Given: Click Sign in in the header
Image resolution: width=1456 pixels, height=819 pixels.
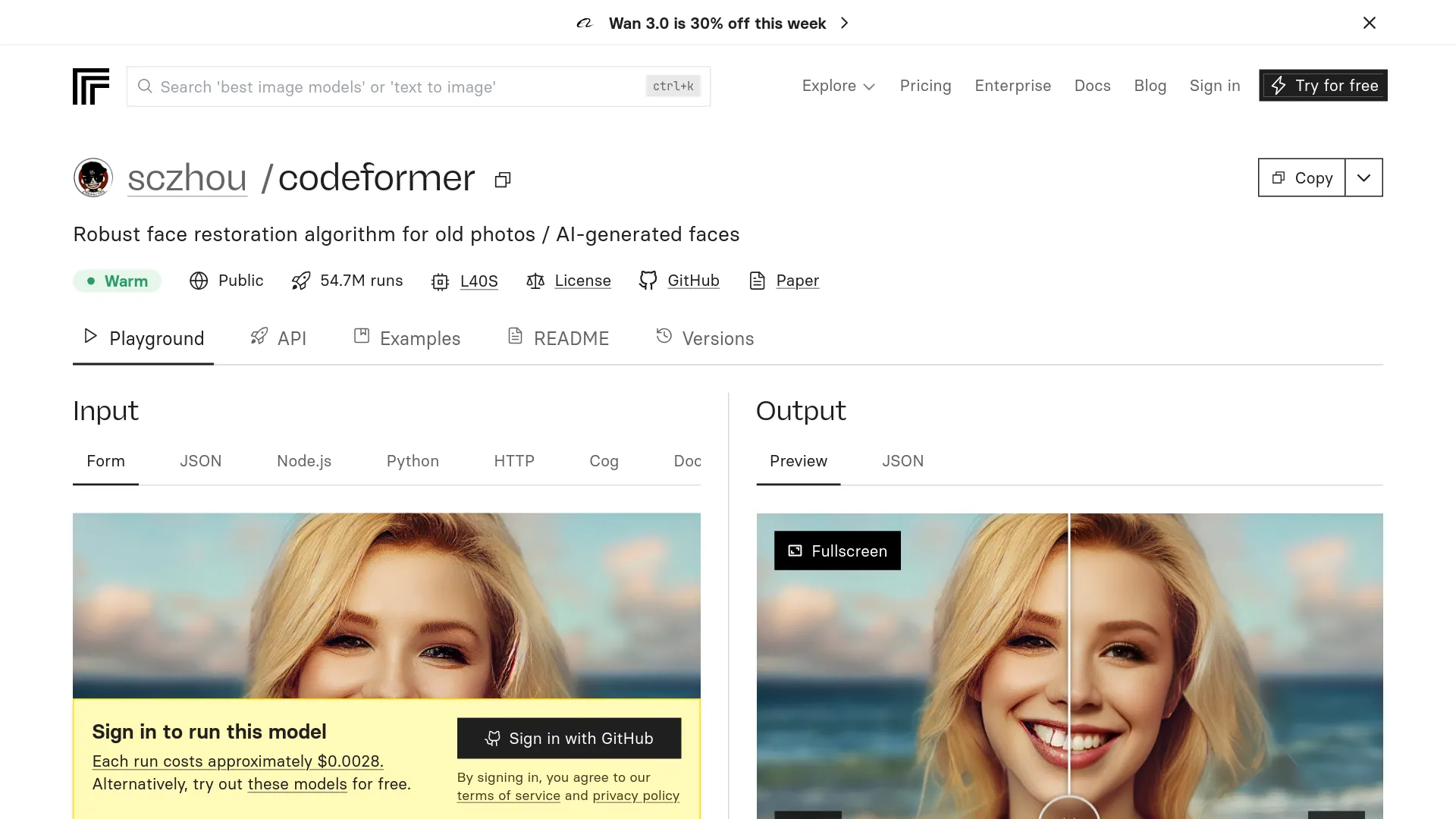Looking at the screenshot, I should click(1215, 86).
